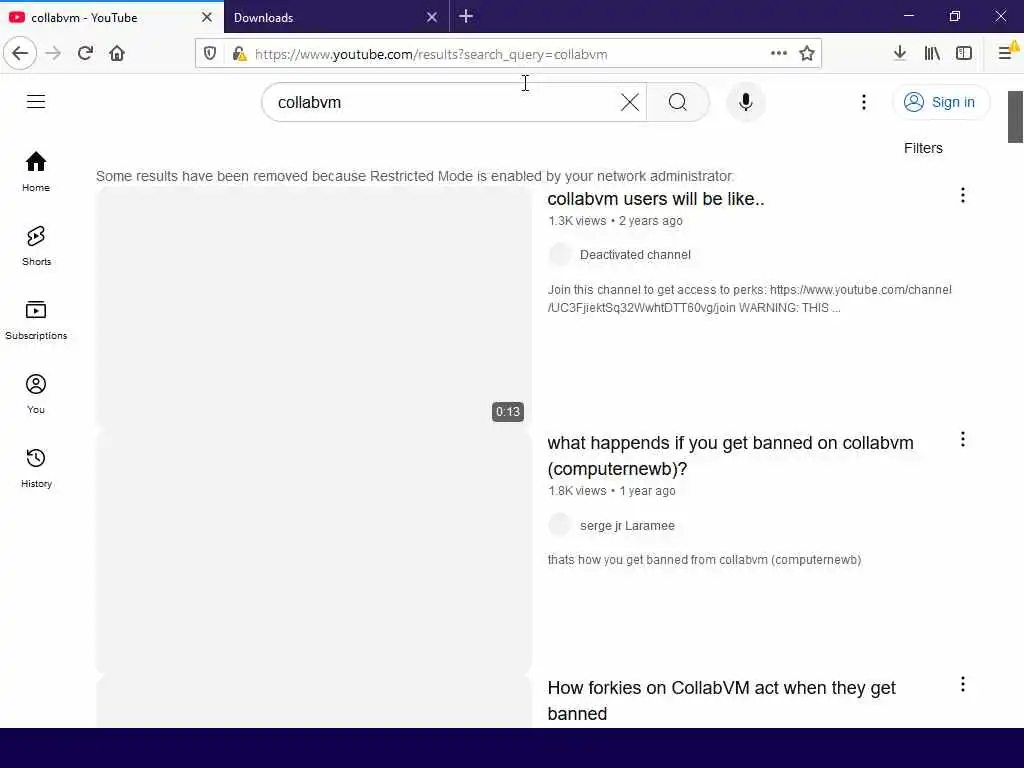Open the serge jr Laramee channel
The width and height of the screenshot is (1024, 768).
(627, 526)
